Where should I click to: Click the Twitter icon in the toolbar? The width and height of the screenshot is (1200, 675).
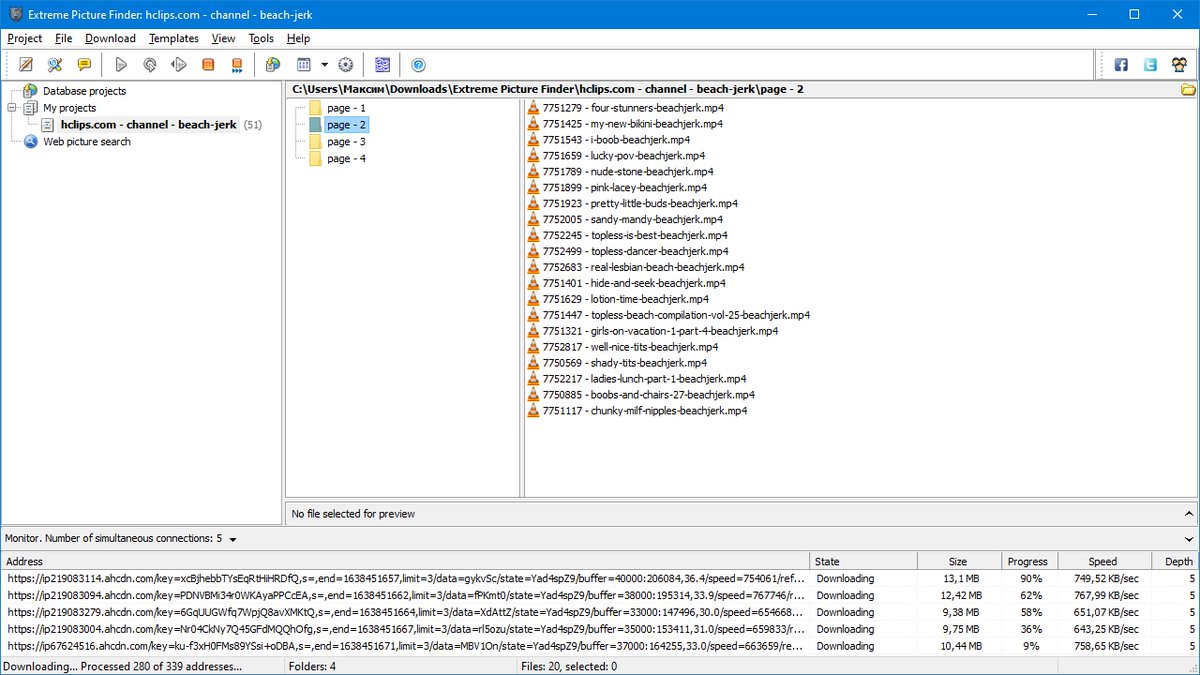(1150, 65)
